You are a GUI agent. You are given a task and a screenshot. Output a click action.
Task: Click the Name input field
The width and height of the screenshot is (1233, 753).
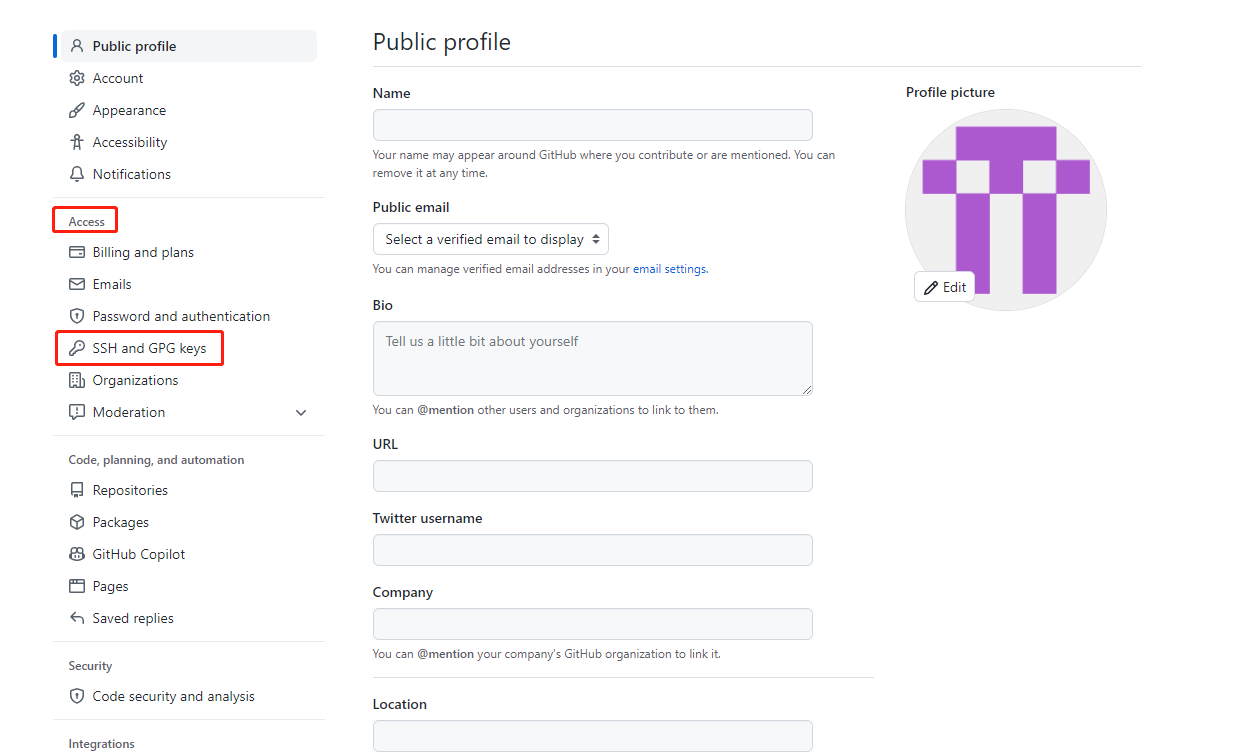pyautogui.click(x=593, y=125)
